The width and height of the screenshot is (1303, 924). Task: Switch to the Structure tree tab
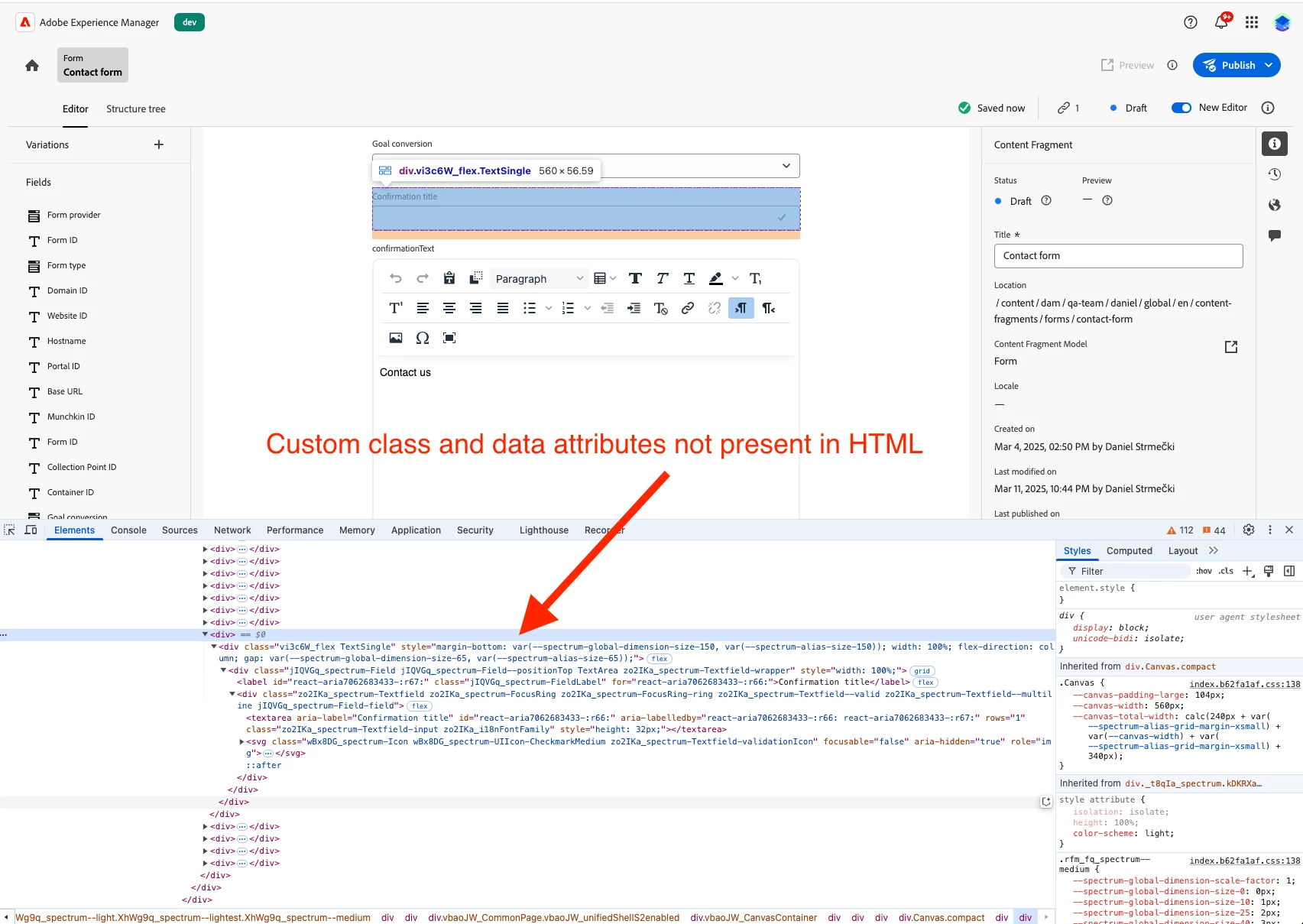(136, 109)
